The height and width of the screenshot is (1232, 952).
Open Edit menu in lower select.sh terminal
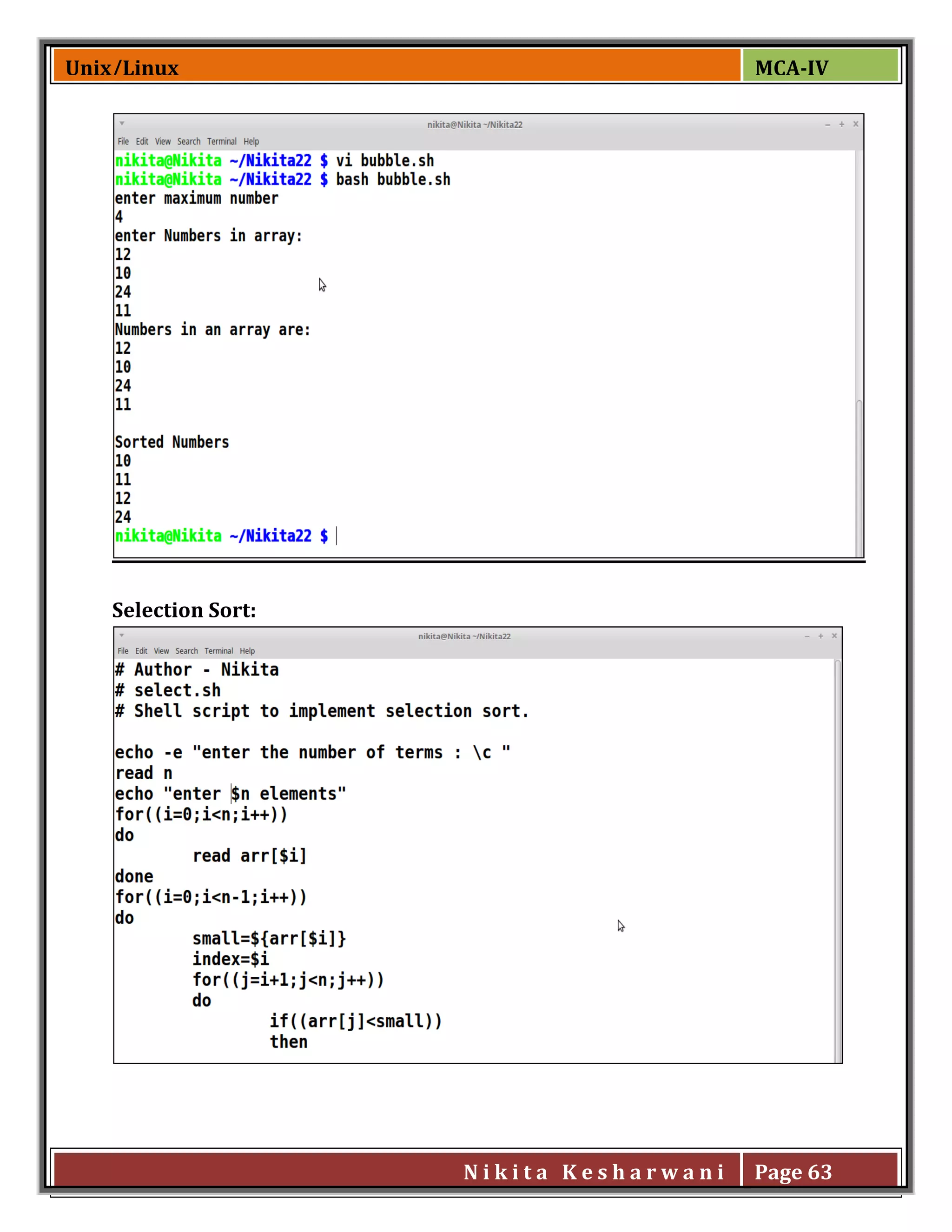coord(141,651)
